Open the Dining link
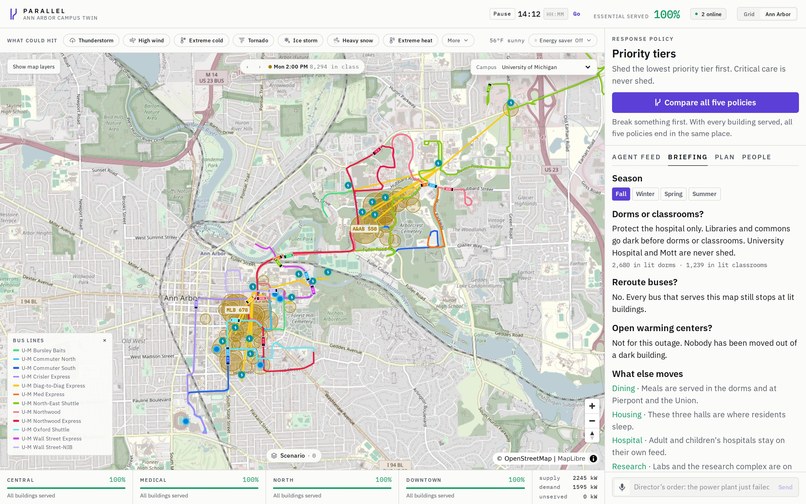Image resolution: width=806 pixels, height=504 pixels. (624, 388)
